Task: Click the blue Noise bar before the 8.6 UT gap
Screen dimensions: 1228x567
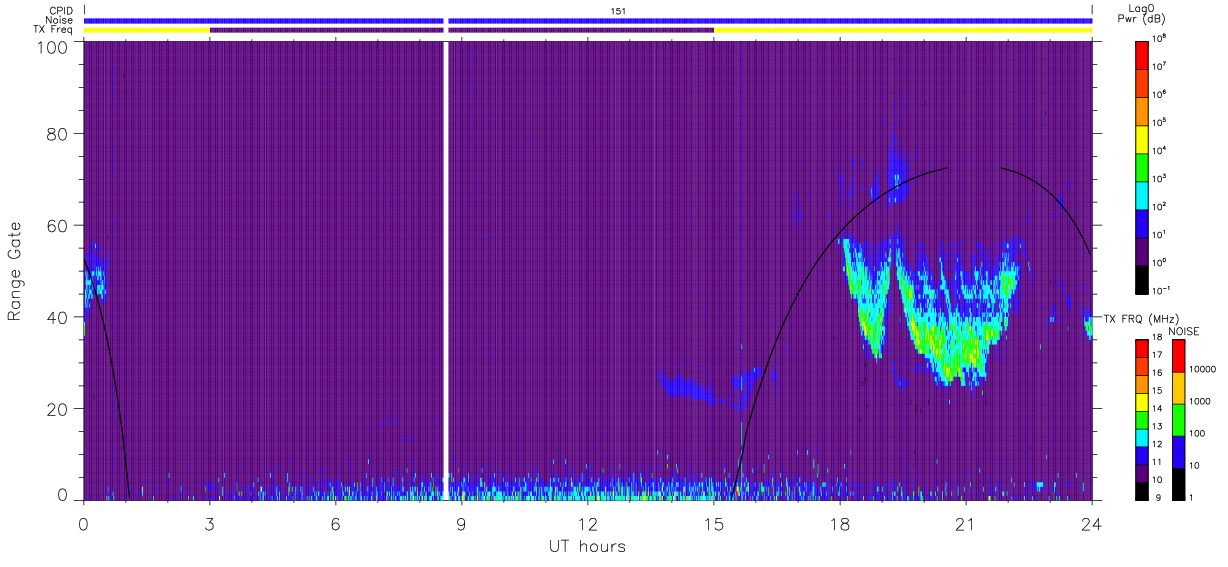Action: (x=264, y=20)
